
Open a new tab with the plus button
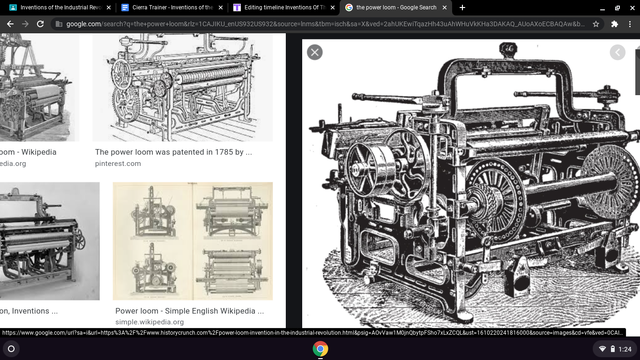click(462, 7)
